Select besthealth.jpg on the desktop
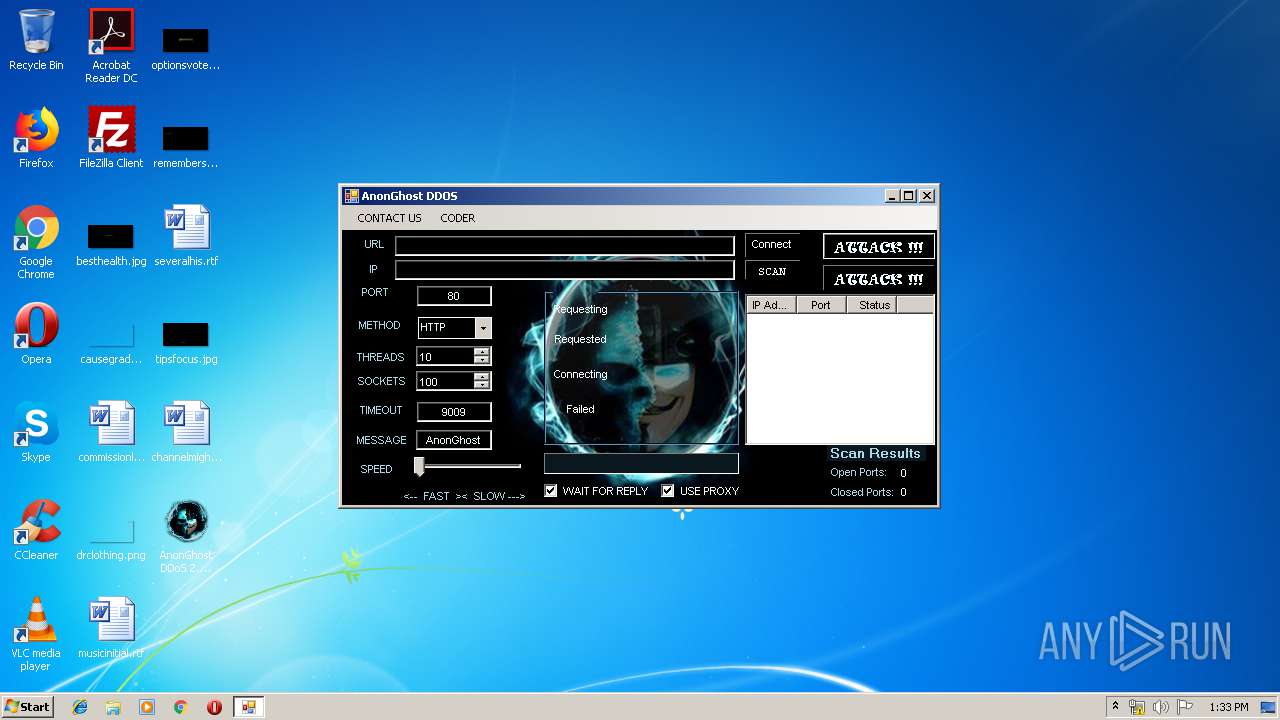The height and width of the screenshot is (720, 1280). point(111,245)
